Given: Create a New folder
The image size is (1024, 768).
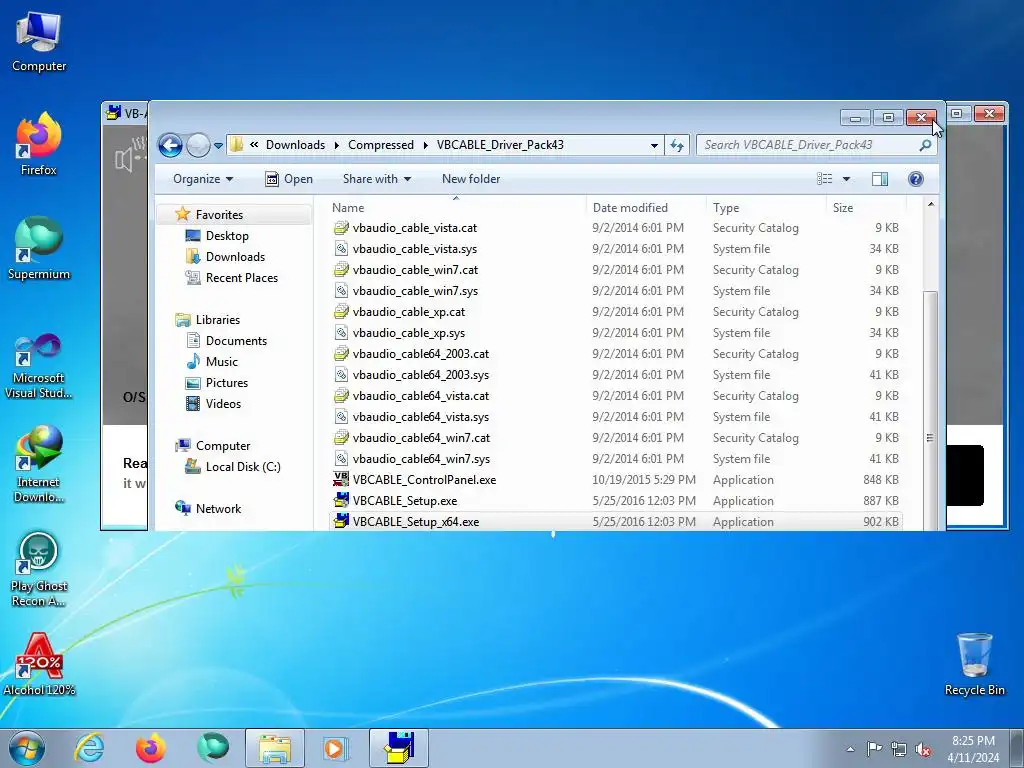Looking at the screenshot, I should pyautogui.click(x=471, y=179).
